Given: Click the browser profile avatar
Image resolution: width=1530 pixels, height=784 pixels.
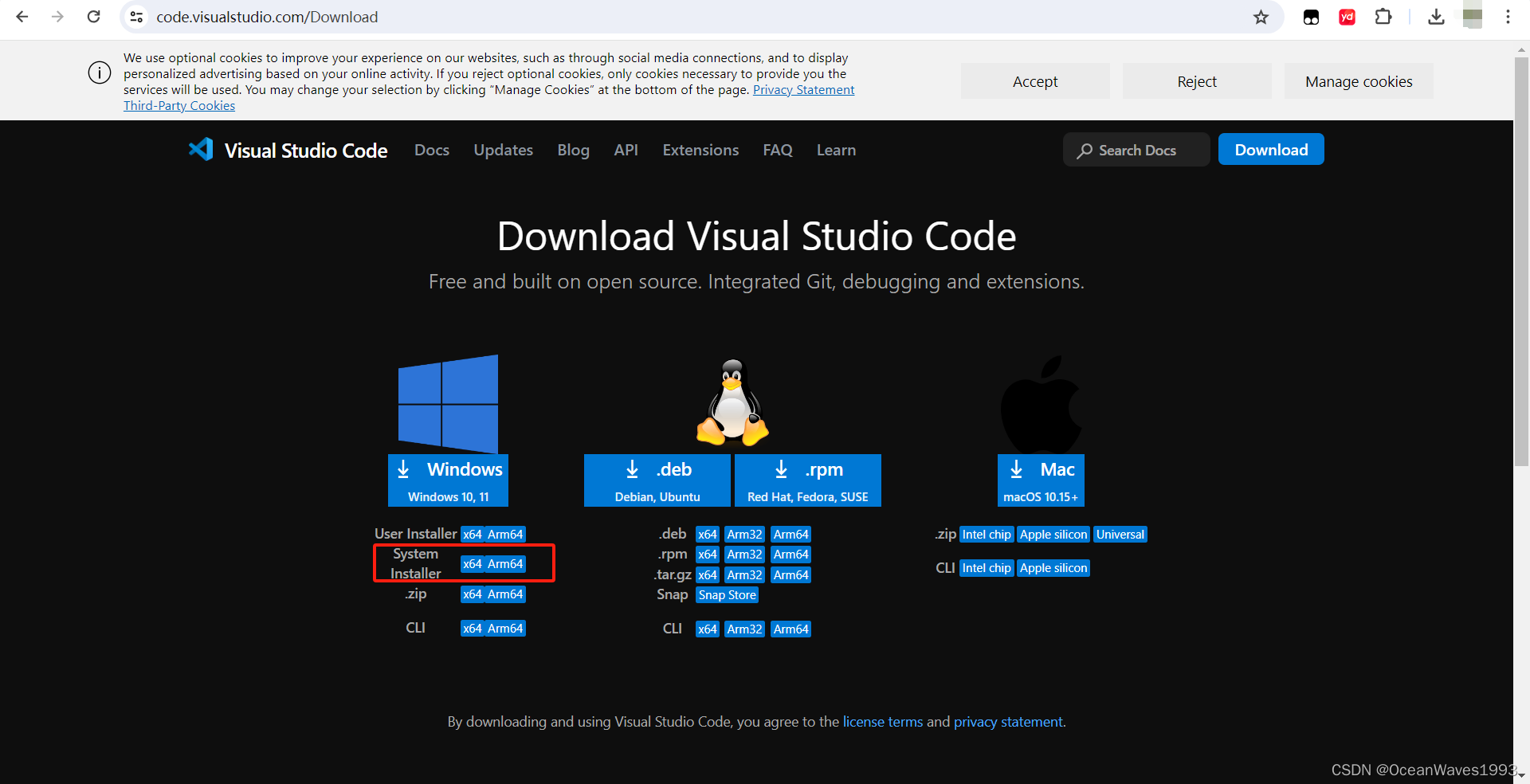Looking at the screenshot, I should tap(1473, 17).
